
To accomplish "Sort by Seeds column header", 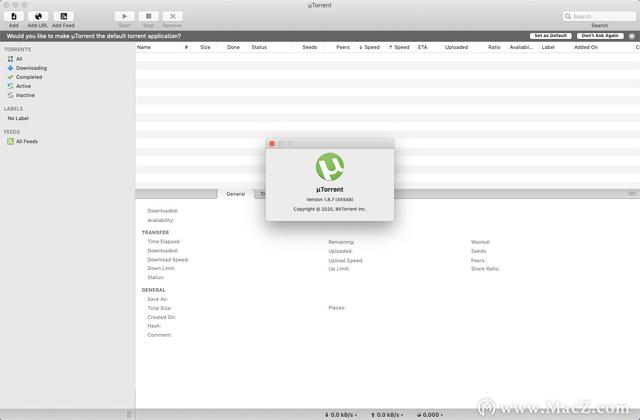I will [309, 47].
